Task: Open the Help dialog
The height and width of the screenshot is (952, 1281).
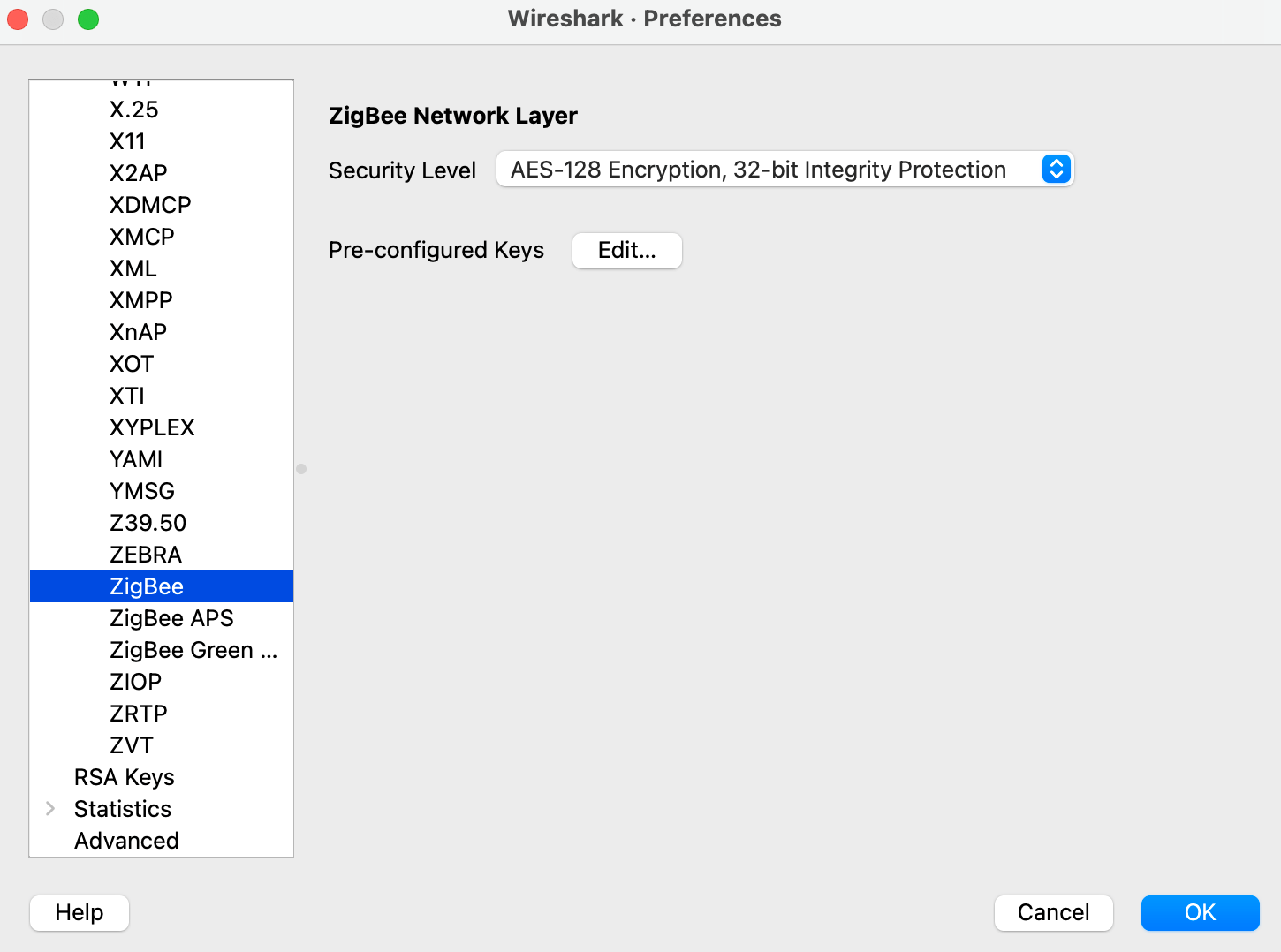Action: 79,912
